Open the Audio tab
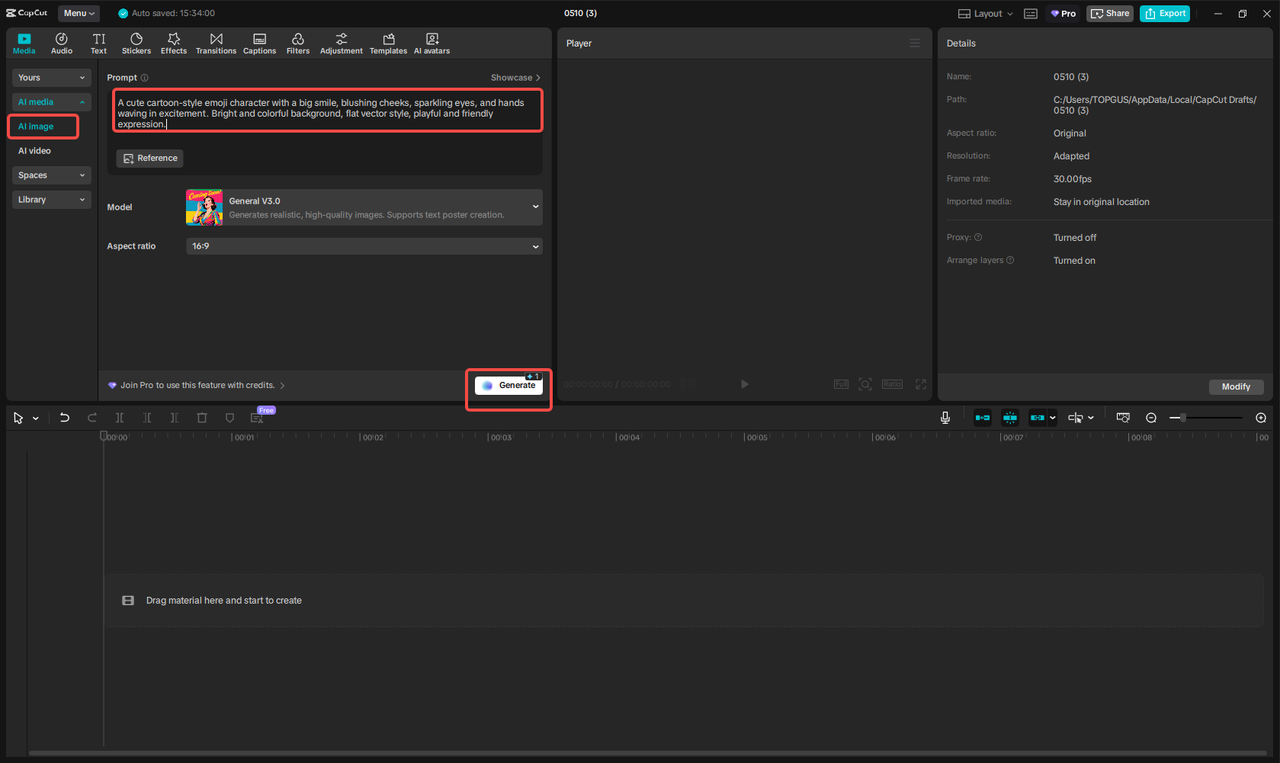 tap(62, 43)
